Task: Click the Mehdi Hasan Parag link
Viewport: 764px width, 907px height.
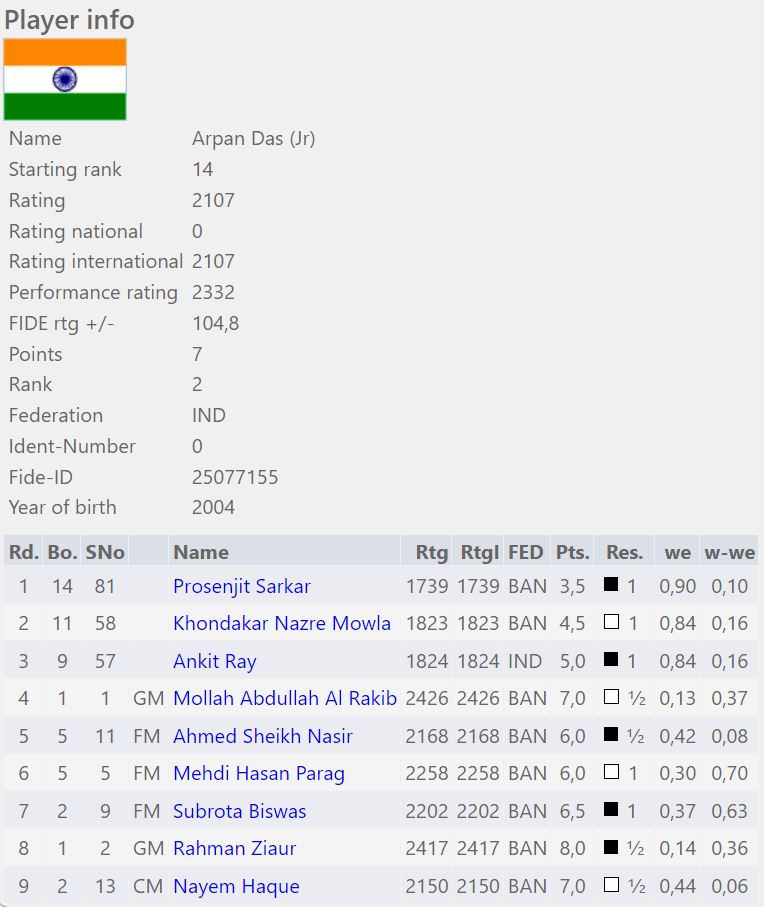Action: click(258, 773)
